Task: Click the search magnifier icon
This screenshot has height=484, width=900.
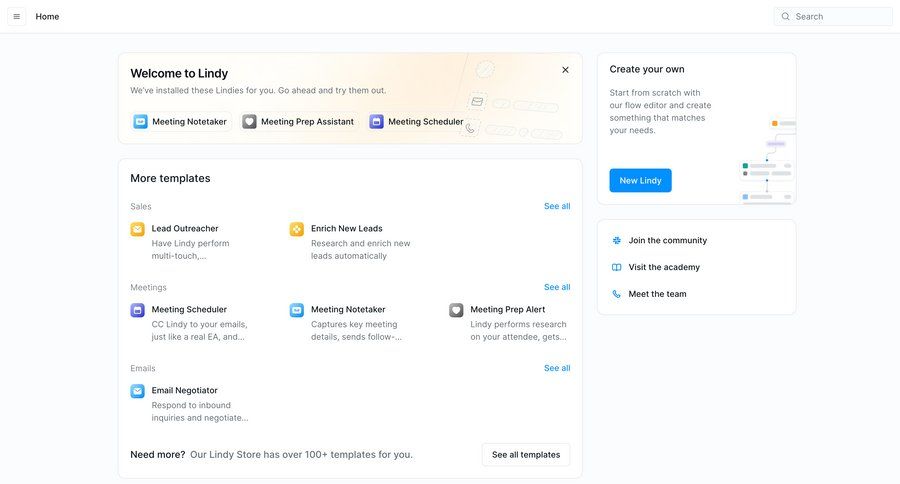Action: pyautogui.click(x=785, y=17)
